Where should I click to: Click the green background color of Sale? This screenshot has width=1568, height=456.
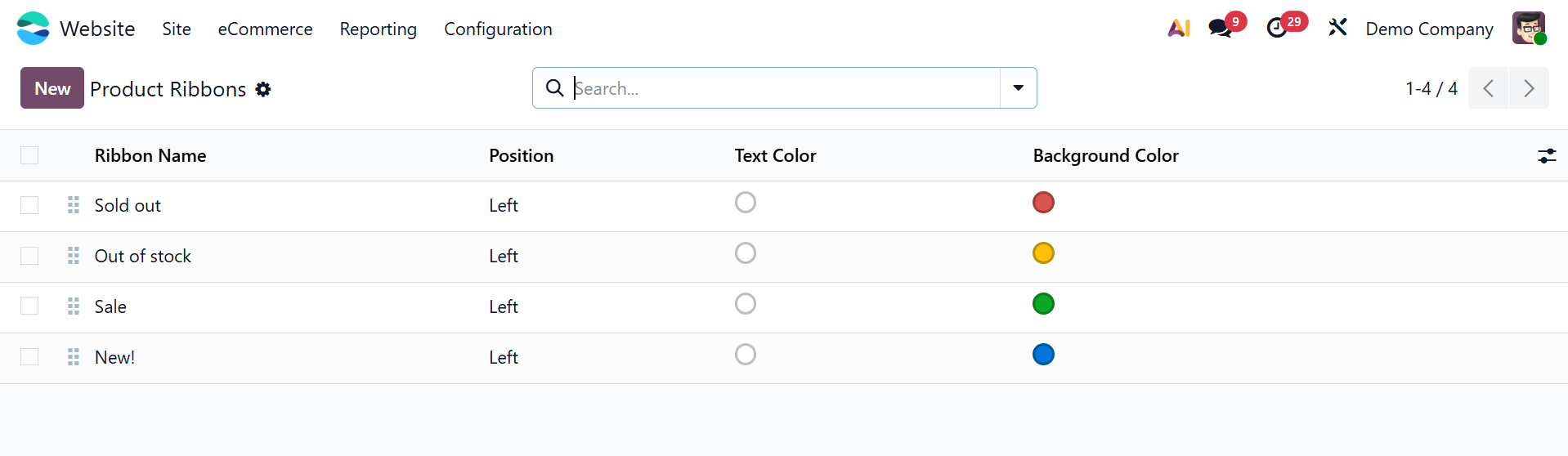pyautogui.click(x=1043, y=304)
